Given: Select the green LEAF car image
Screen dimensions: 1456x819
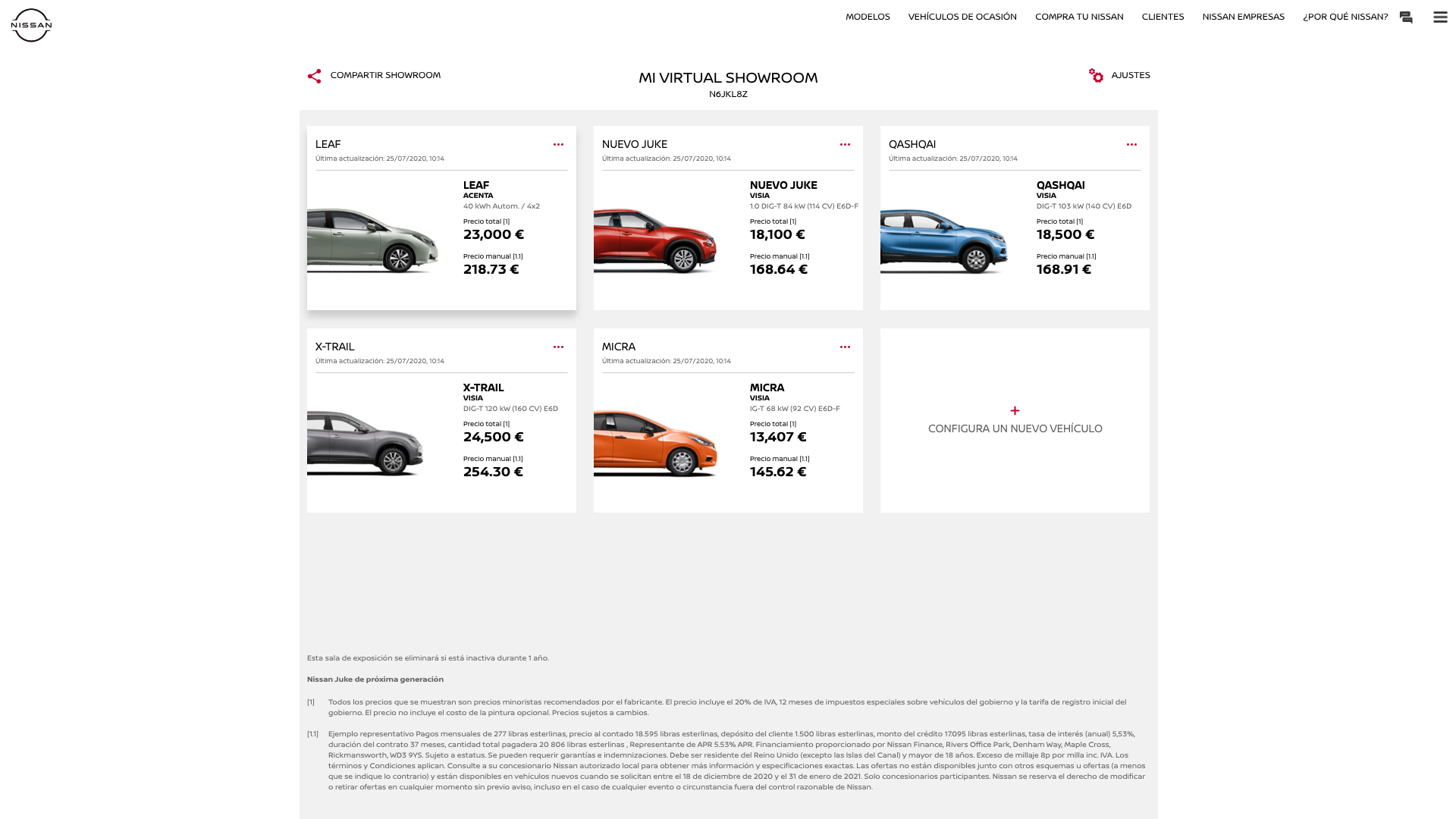Looking at the screenshot, I should [373, 239].
